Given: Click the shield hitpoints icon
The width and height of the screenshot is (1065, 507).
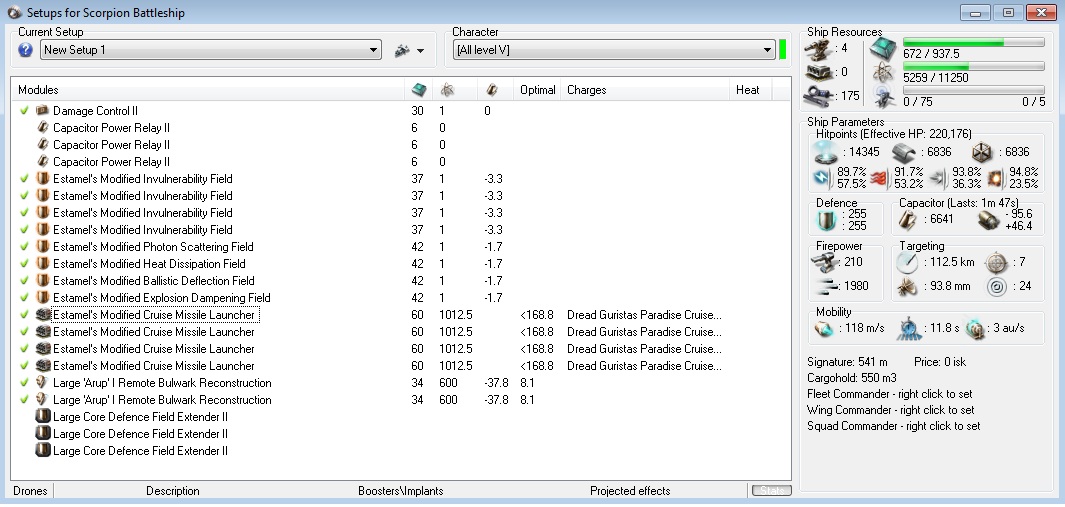Looking at the screenshot, I should pos(826,152).
